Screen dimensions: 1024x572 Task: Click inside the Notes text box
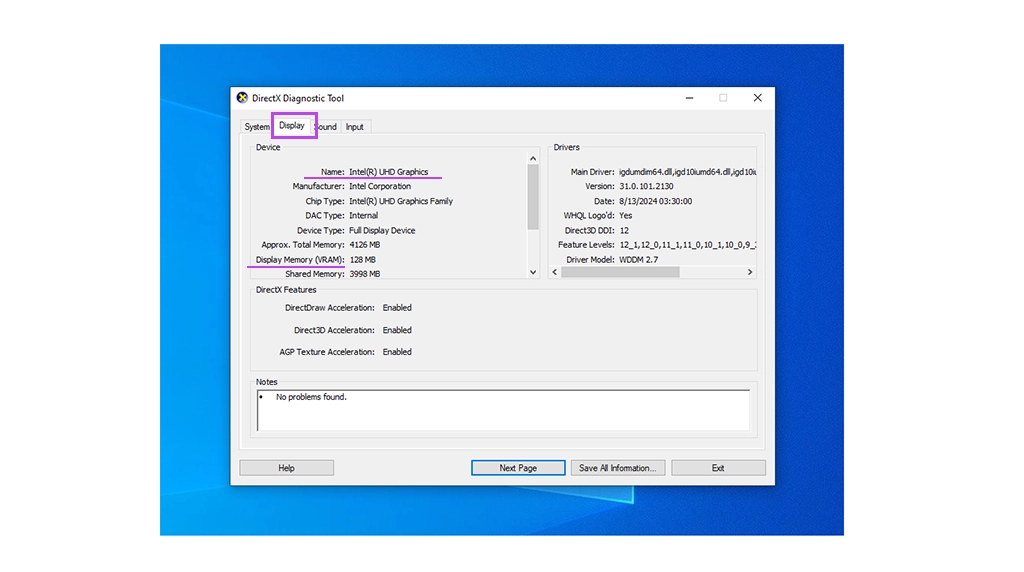pyautogui.click(x=504, y=411)
